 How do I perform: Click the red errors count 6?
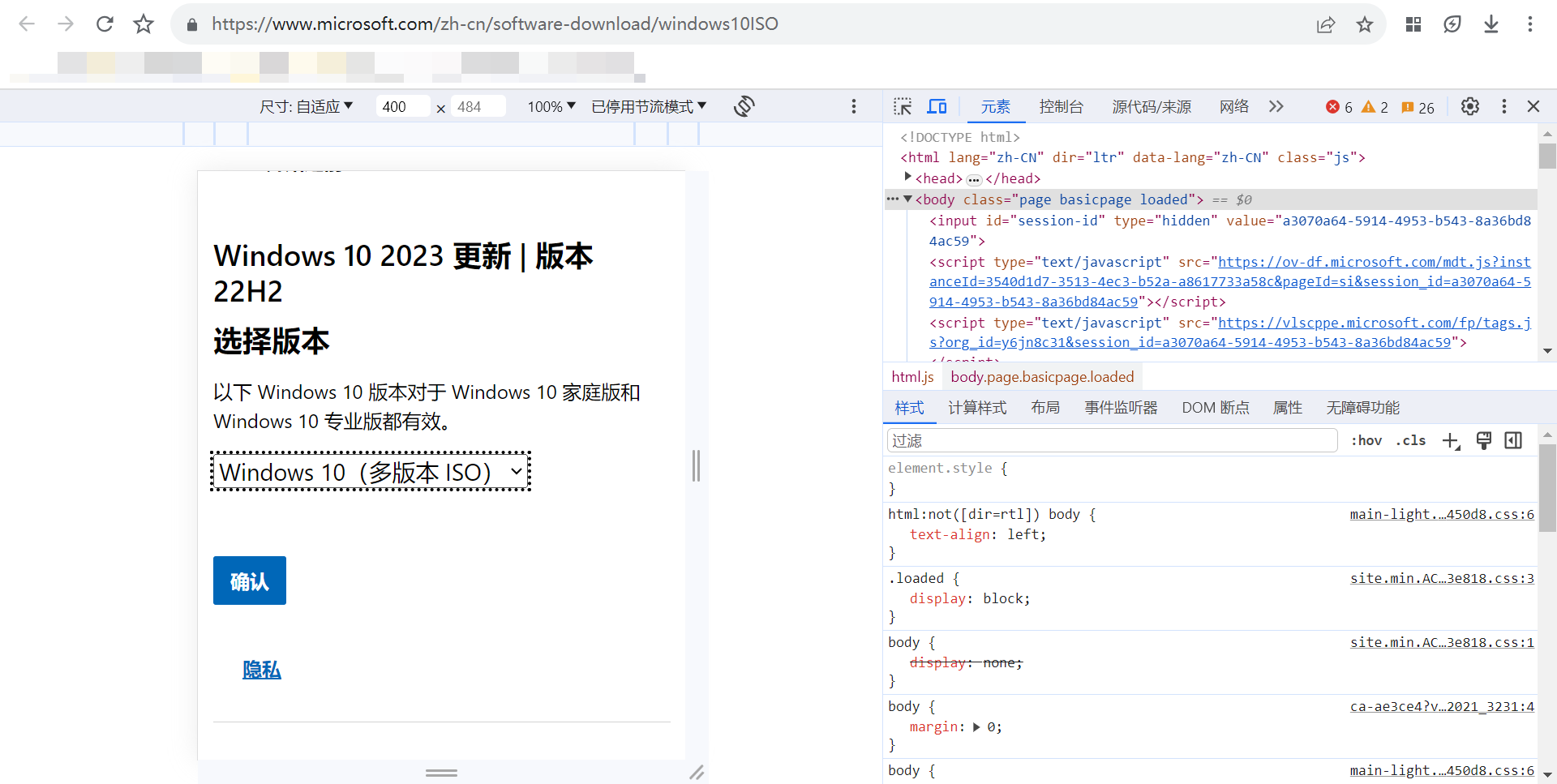click(1339, 107)
